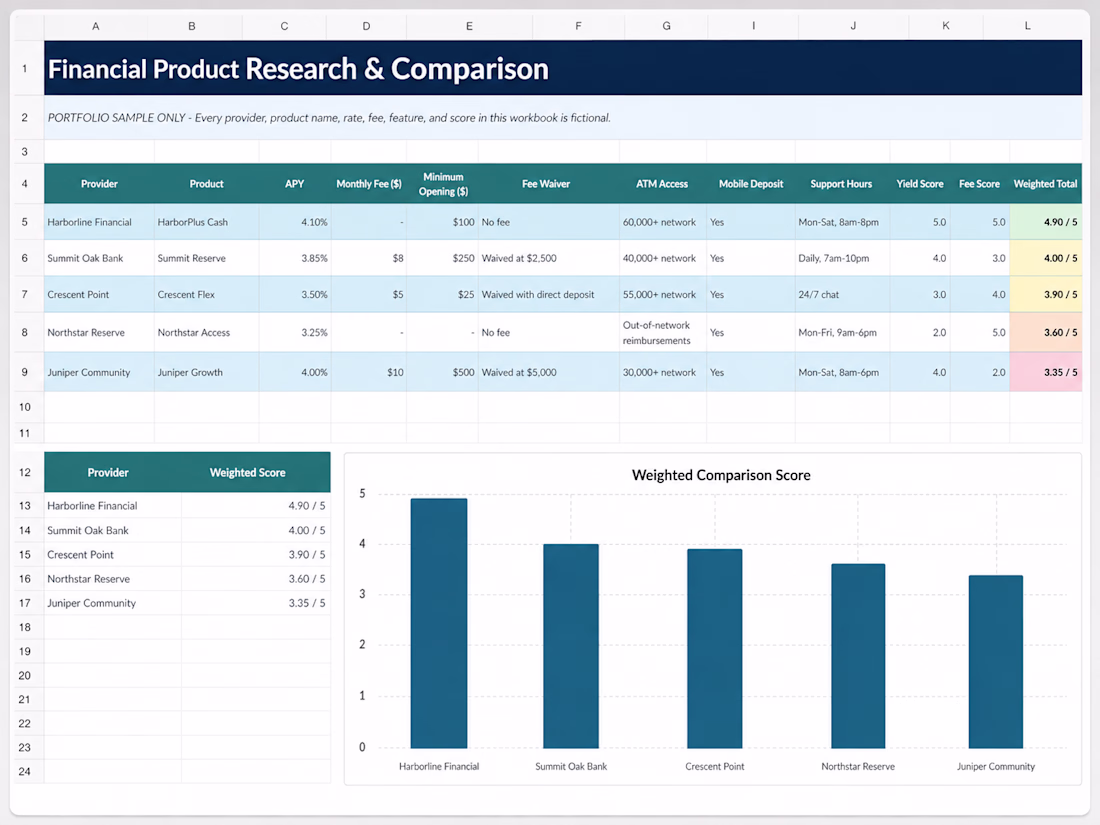Click the Waived with direct deposit cell
The width and height of the screenshot is (1100, 825).
tap(549, 295)
